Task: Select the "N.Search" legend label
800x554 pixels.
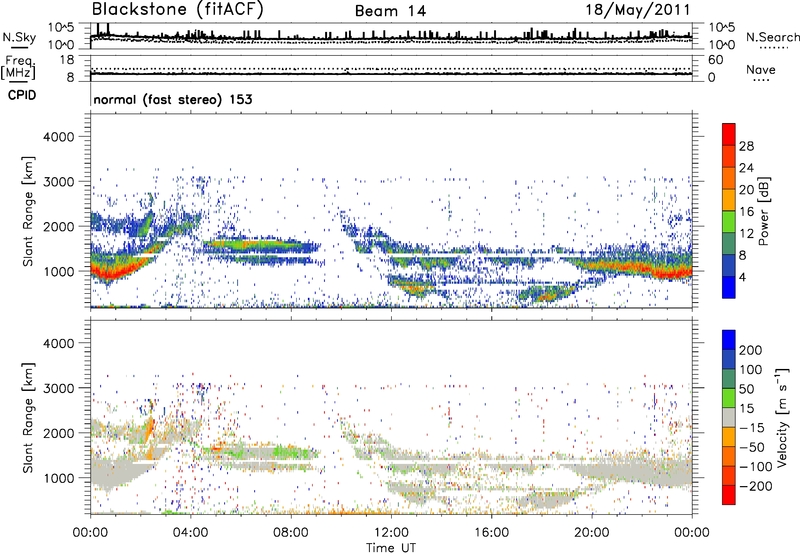Action: (x=773, y=37)
